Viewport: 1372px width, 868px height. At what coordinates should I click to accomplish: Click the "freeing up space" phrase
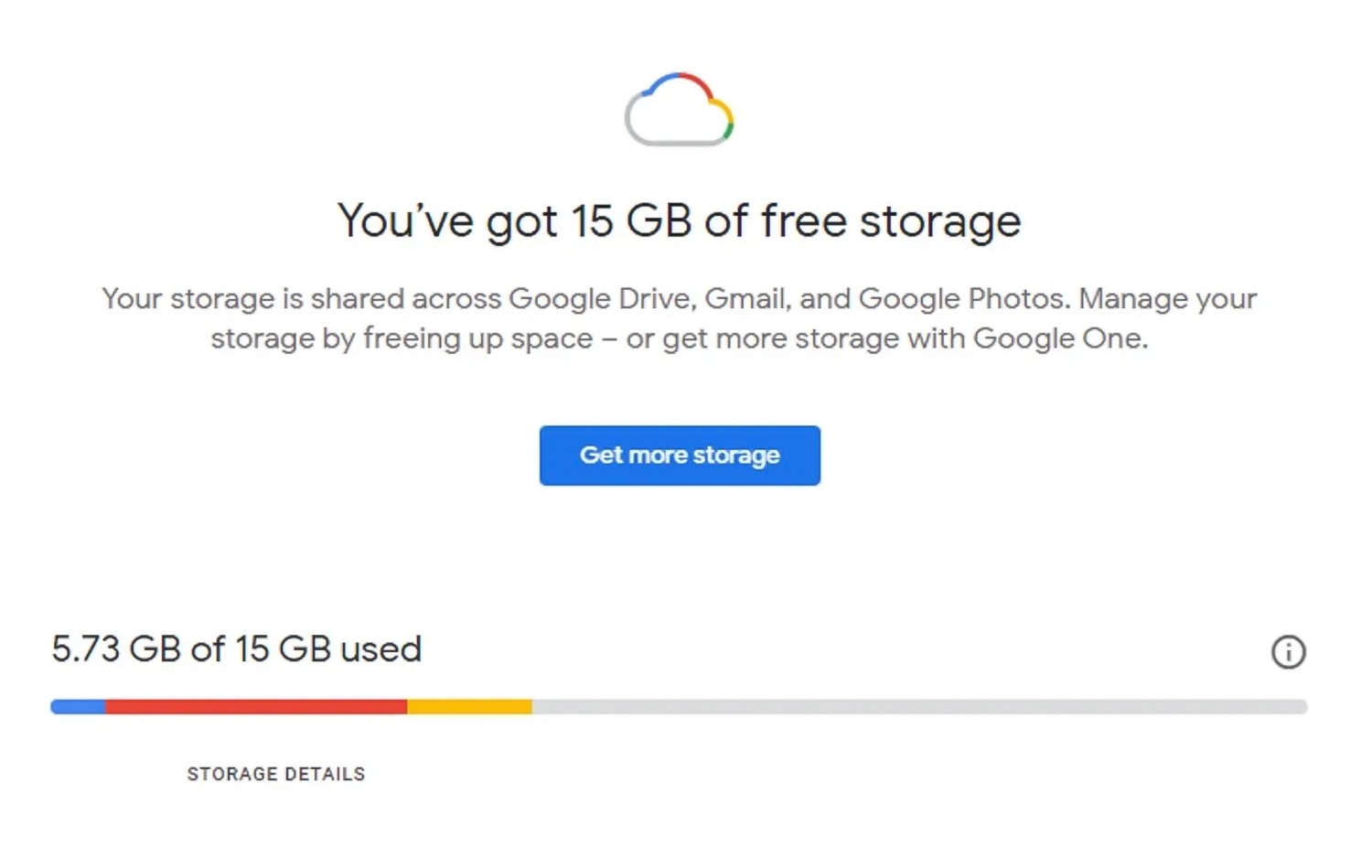point(477,338)
